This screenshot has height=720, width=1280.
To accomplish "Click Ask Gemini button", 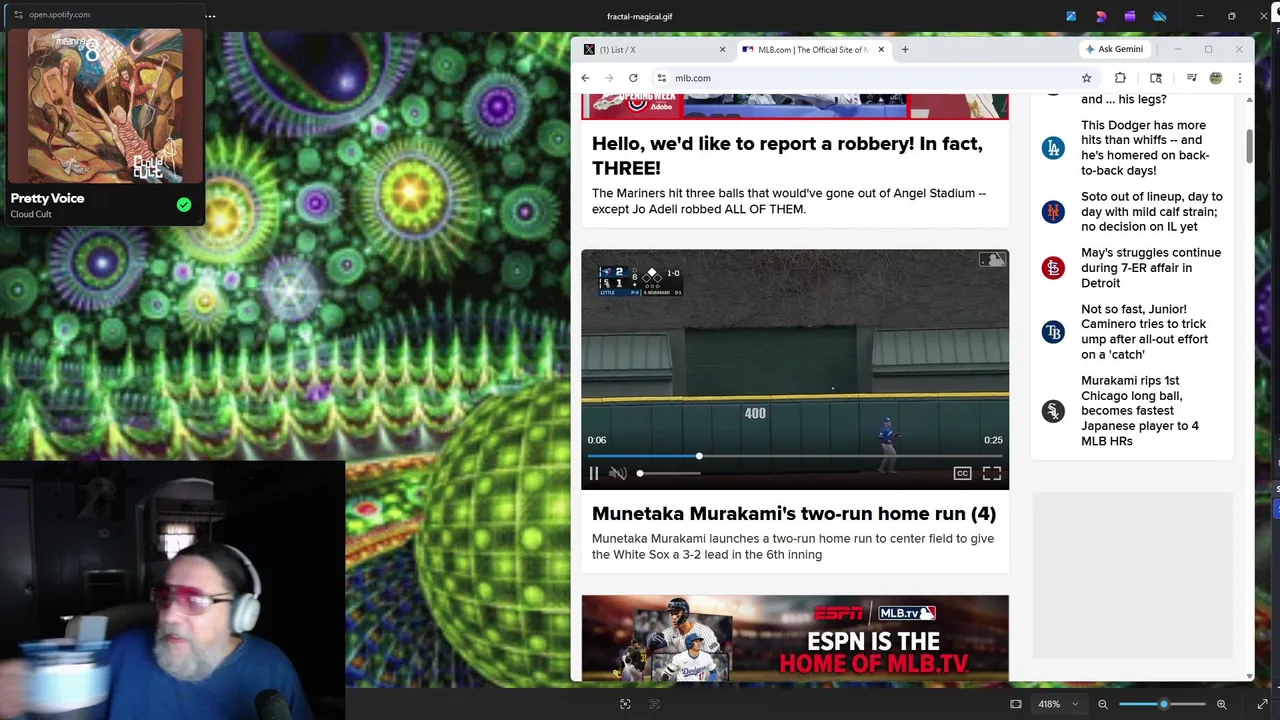I will click(1114, 49).
